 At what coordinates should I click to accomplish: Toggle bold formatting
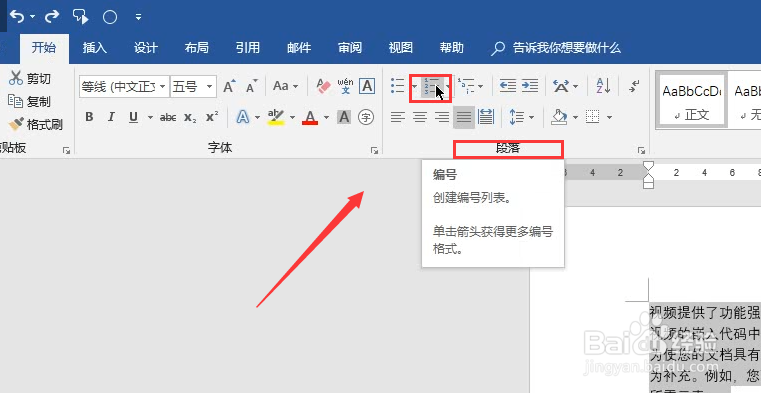(x=89, y=117)
